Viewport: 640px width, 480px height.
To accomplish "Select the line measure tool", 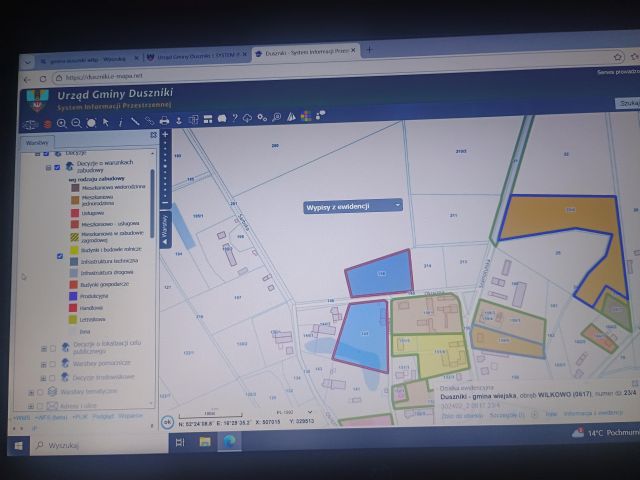I will [135, 122].
